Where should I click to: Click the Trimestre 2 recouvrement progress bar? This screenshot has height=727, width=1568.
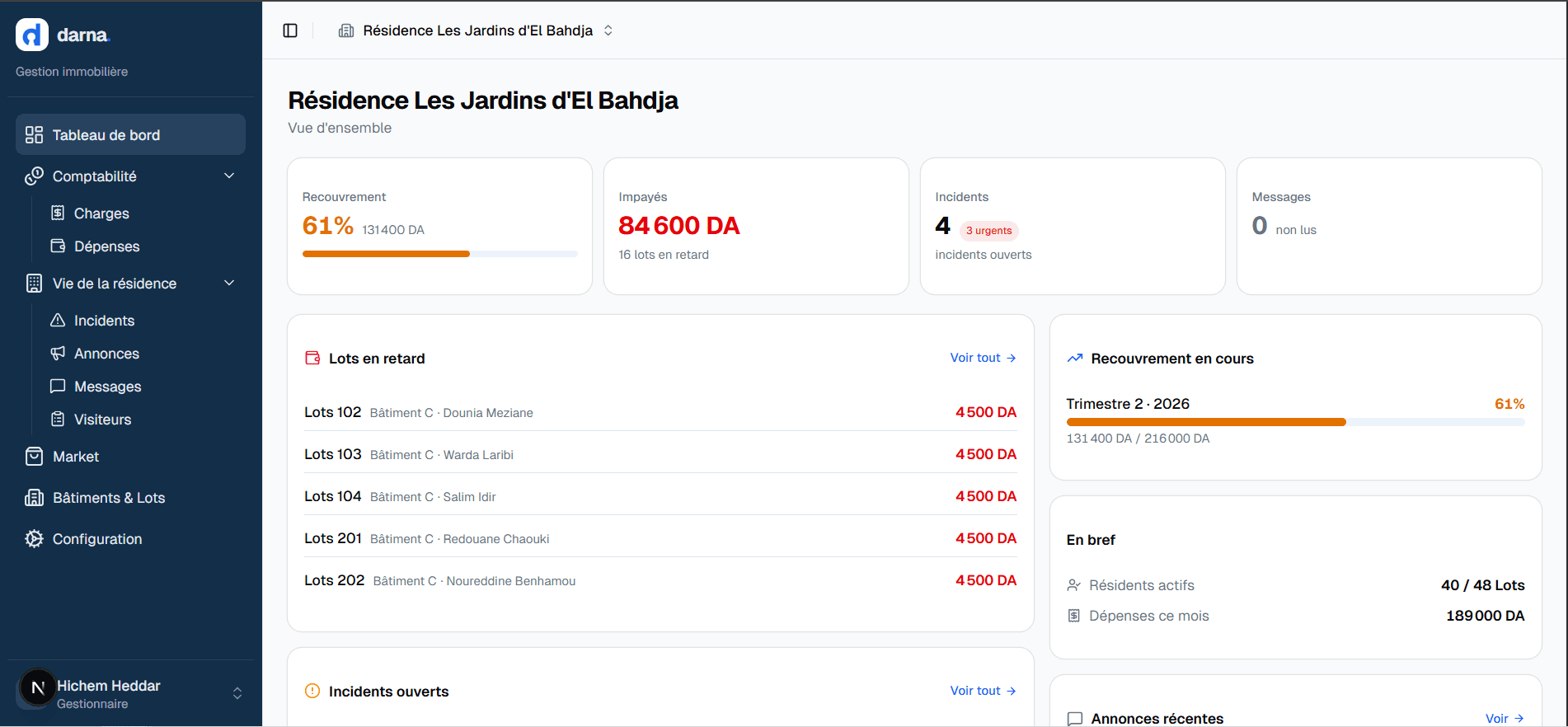coord(1294,422)
